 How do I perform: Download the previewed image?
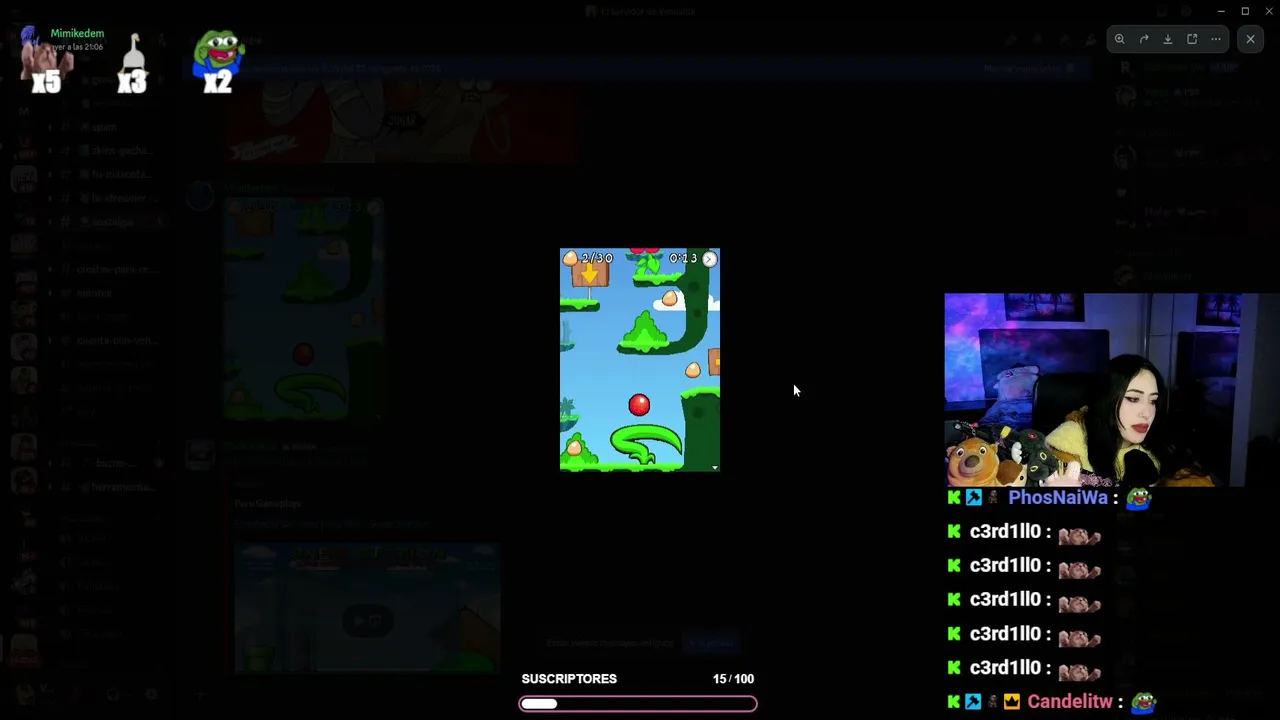1168,39
